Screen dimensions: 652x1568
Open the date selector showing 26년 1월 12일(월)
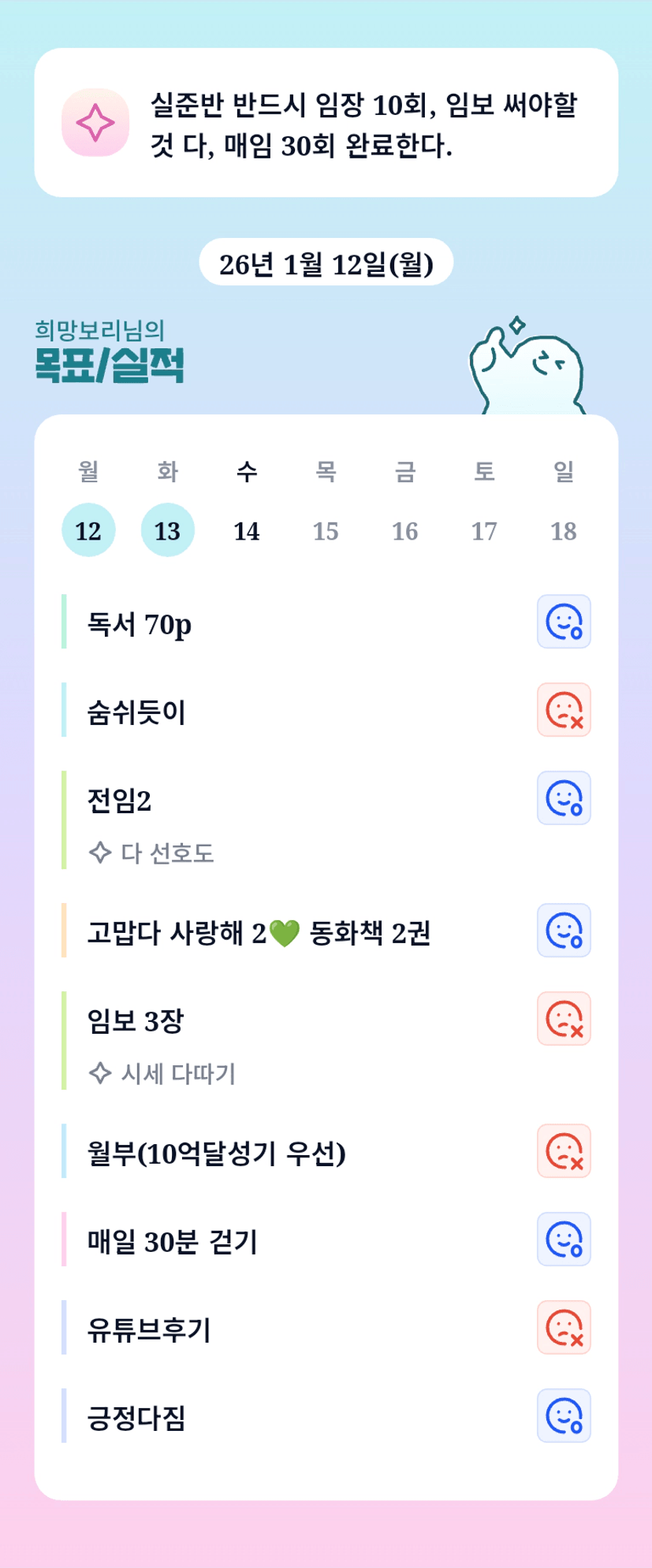pyautogui.click(x=326, y=264)
